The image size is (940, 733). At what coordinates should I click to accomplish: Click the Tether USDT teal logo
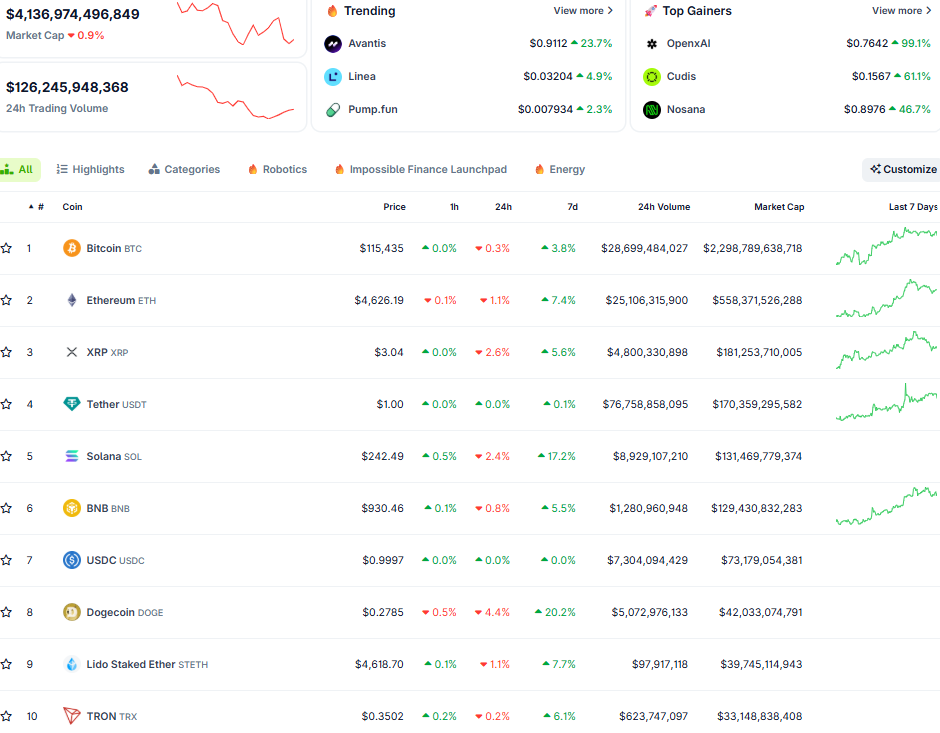coord(70,403)
